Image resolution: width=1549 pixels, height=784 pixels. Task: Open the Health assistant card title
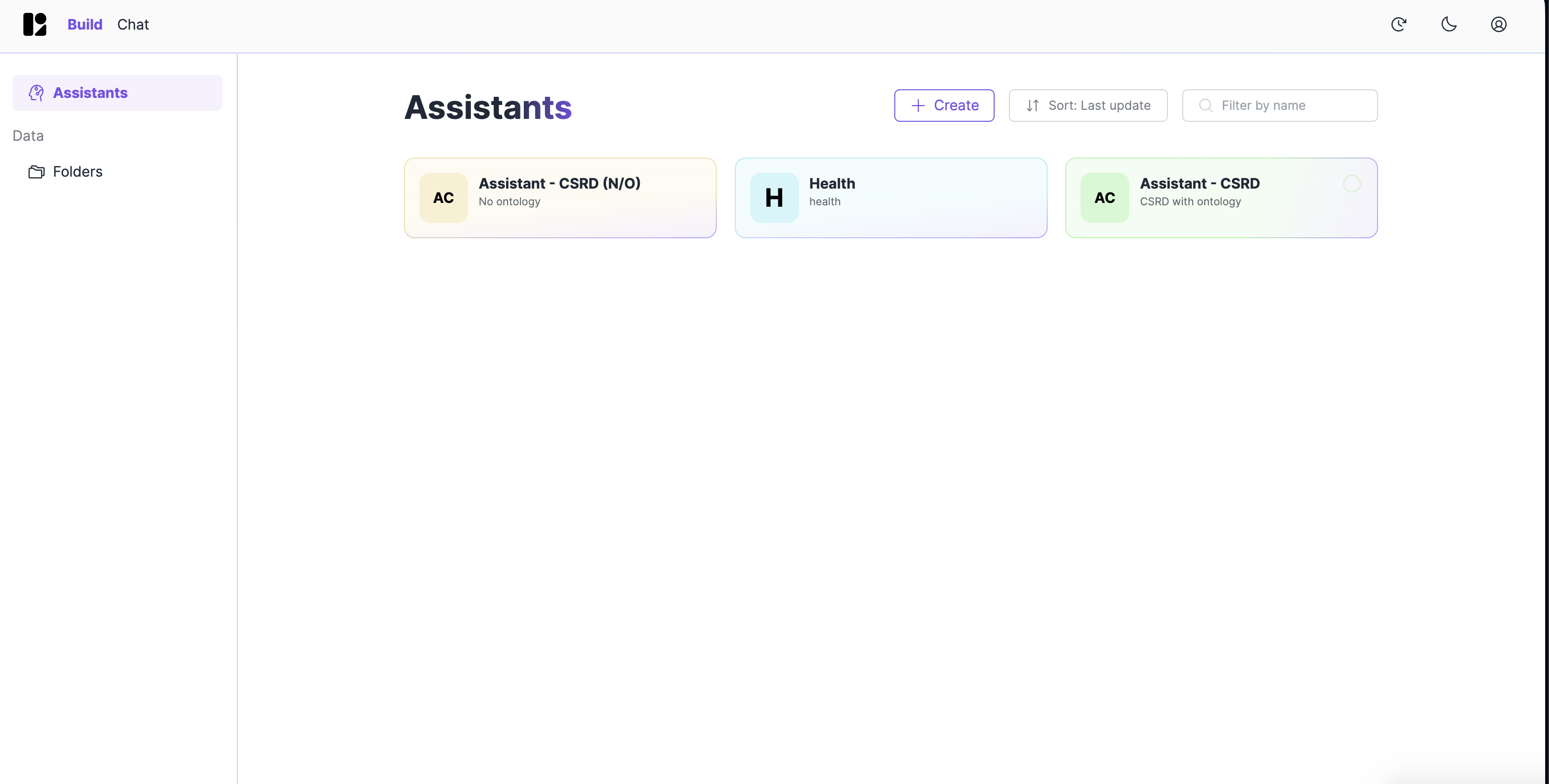[x=832, y=183]
